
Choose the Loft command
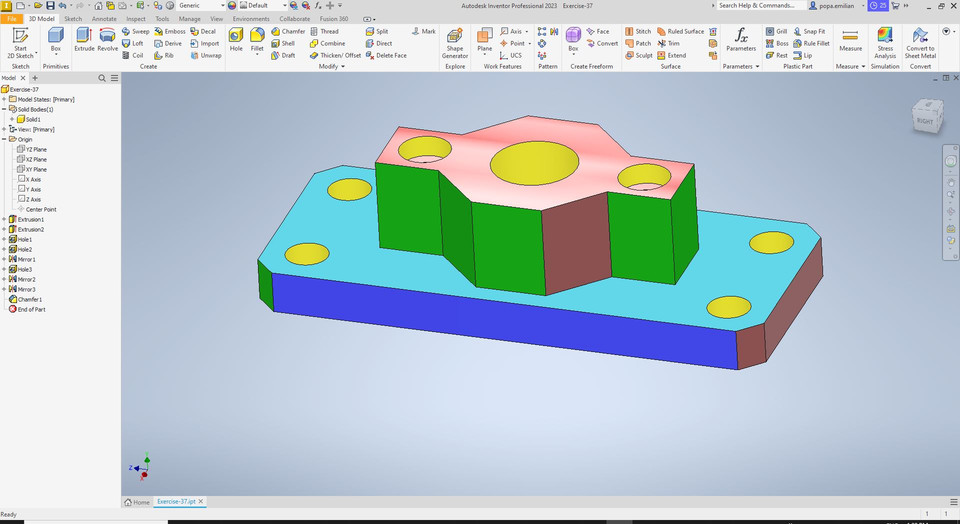click(x=133, y=43)
